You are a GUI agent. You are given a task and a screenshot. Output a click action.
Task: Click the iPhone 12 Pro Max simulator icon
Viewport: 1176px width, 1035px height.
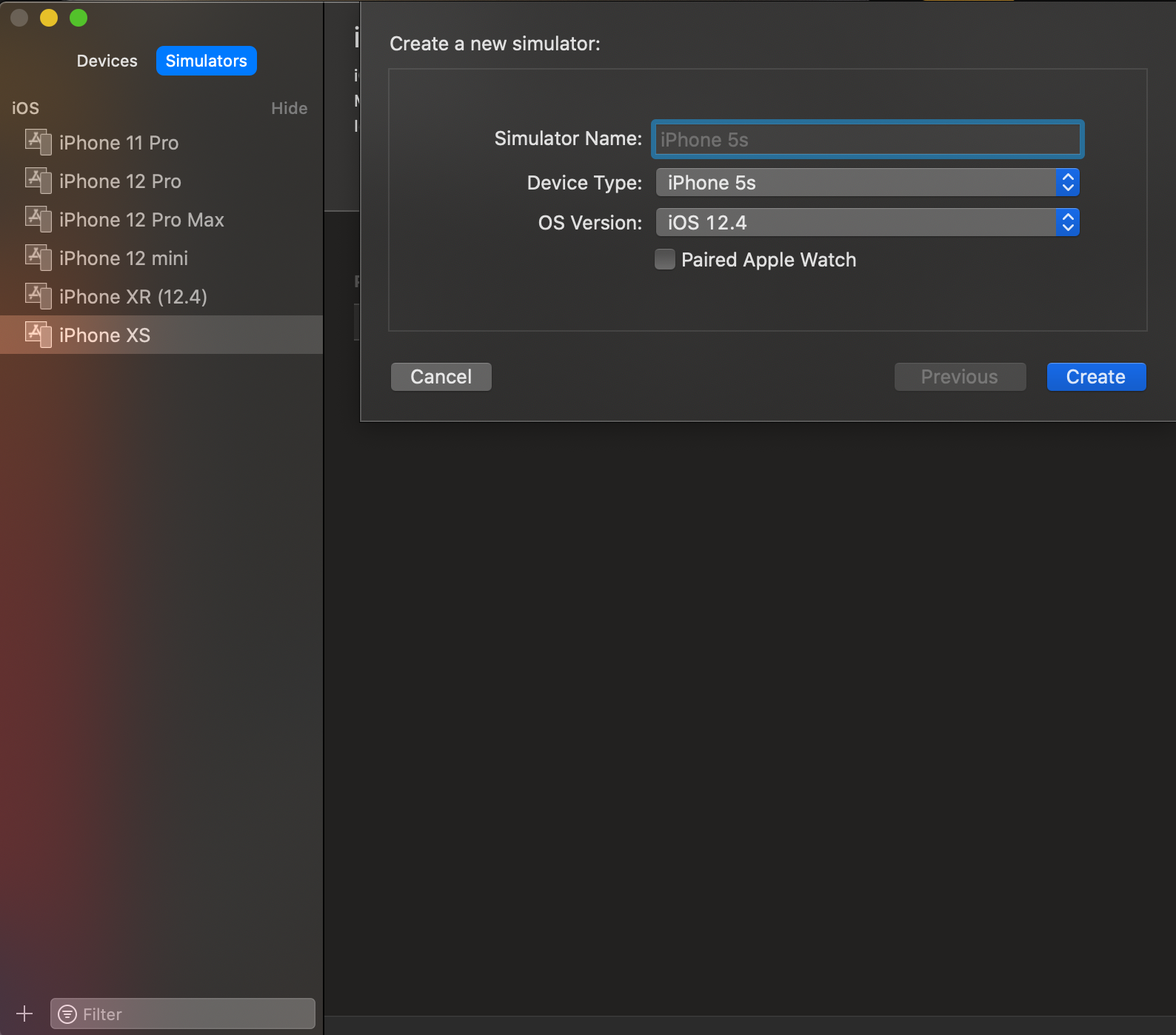[x=38, y=219]
